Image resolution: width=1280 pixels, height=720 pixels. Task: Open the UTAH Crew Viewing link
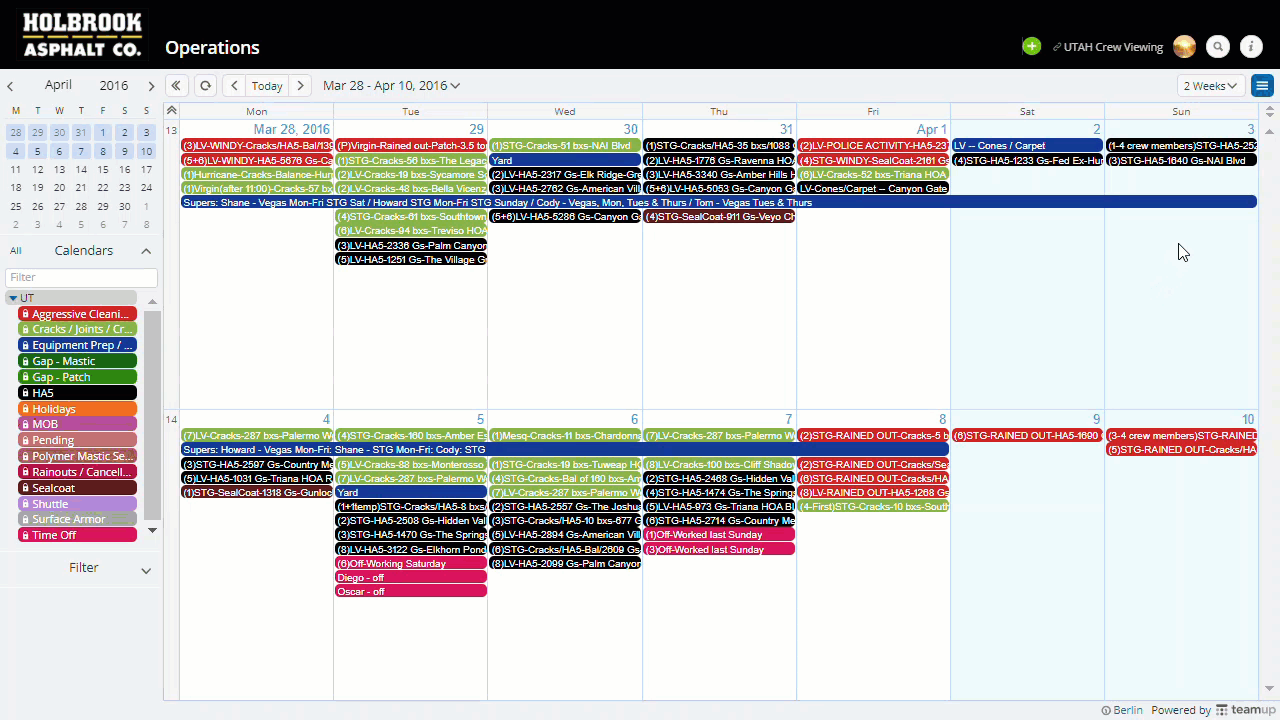pos(1112,47)
